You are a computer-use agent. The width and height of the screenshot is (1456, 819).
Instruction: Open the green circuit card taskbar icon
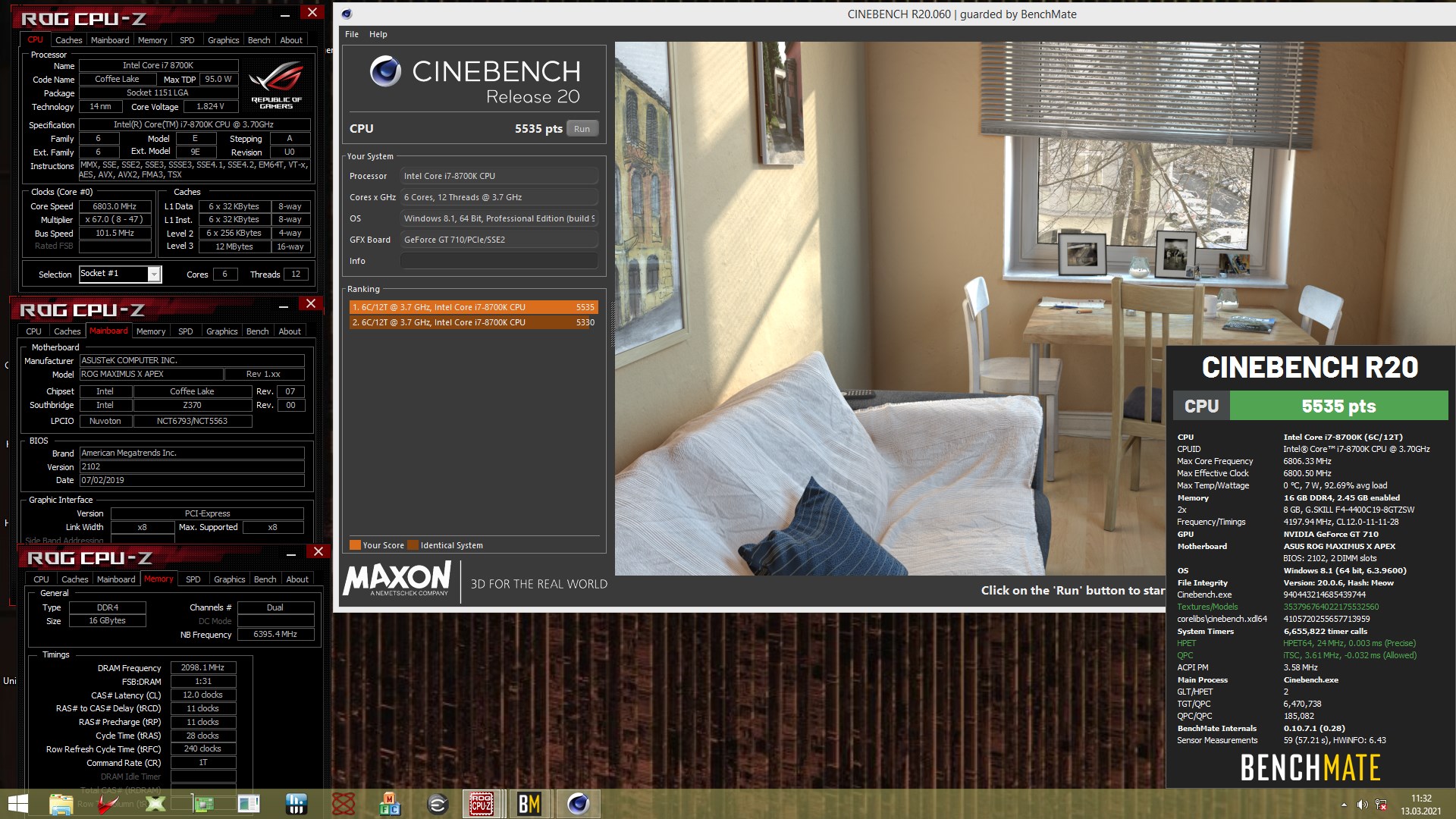(x=202, y=803)
